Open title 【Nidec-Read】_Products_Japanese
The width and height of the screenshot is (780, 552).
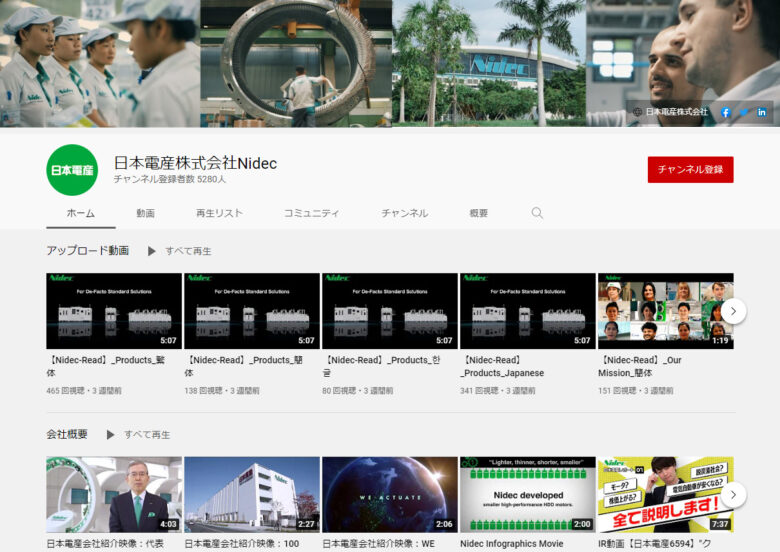pyautogui.click(x=502, y=366)
